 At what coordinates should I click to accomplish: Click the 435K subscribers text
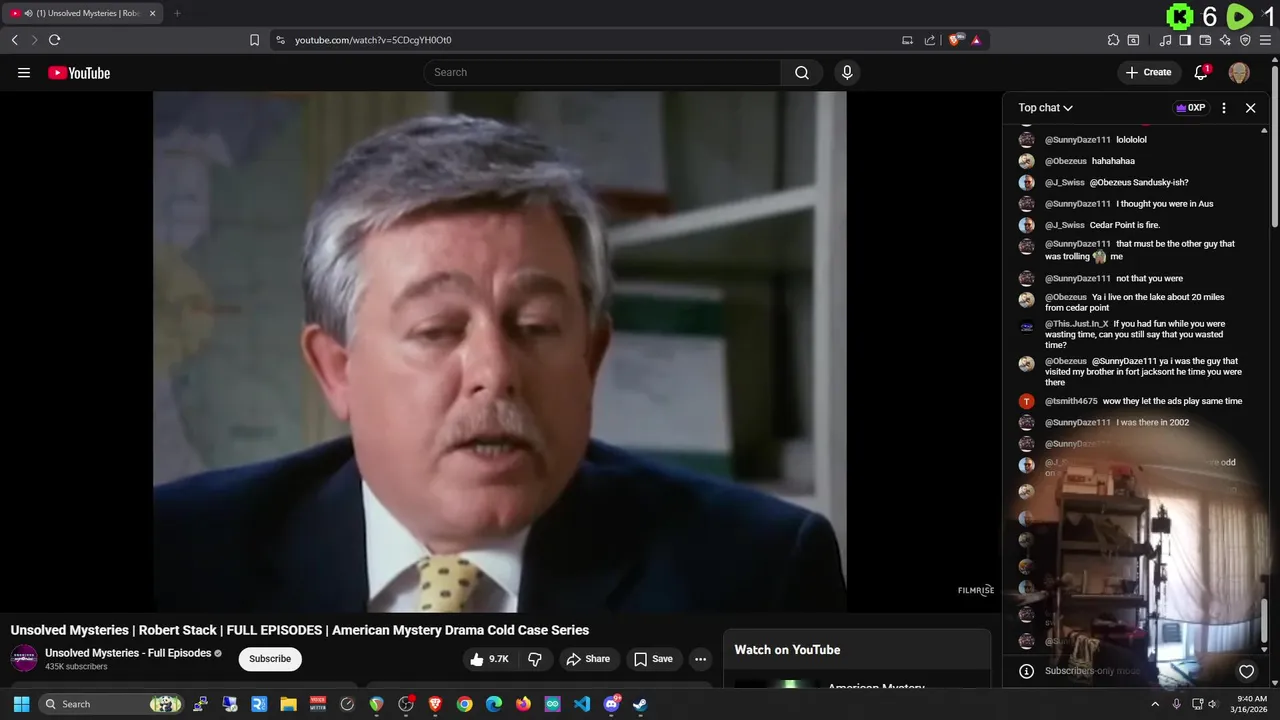pos(76,667)
